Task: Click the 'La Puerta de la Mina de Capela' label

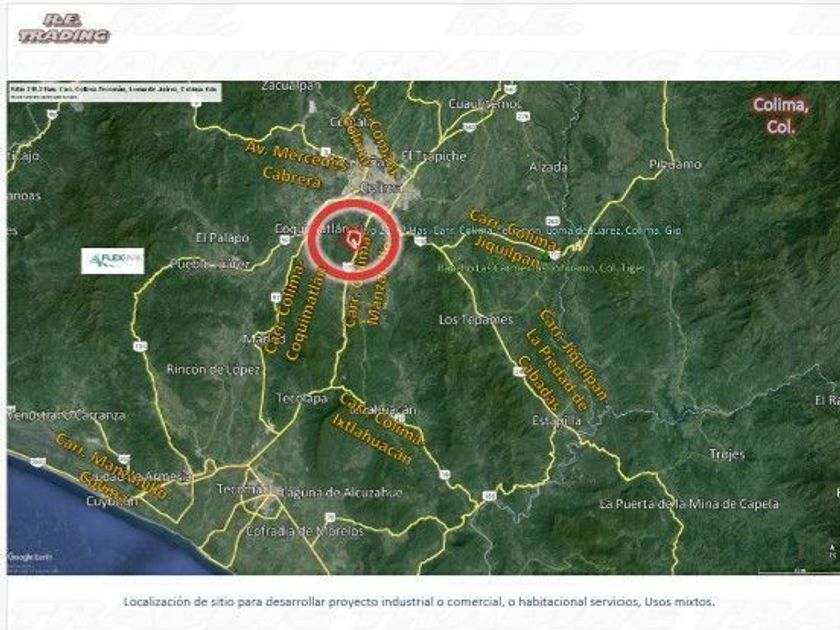Action: [689, 504]
